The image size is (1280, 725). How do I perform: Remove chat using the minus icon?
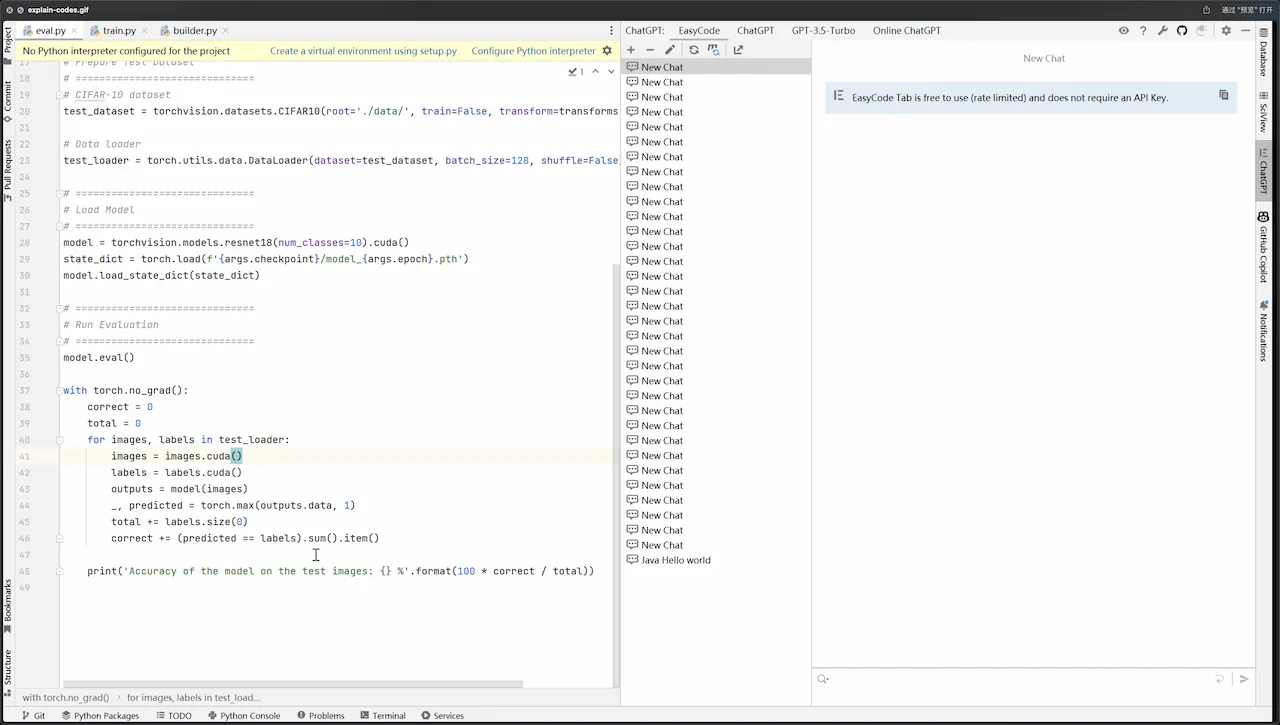point(650,50)
